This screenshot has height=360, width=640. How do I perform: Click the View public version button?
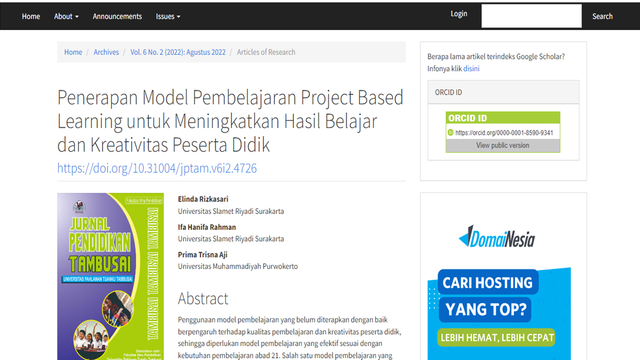[503, 145]
